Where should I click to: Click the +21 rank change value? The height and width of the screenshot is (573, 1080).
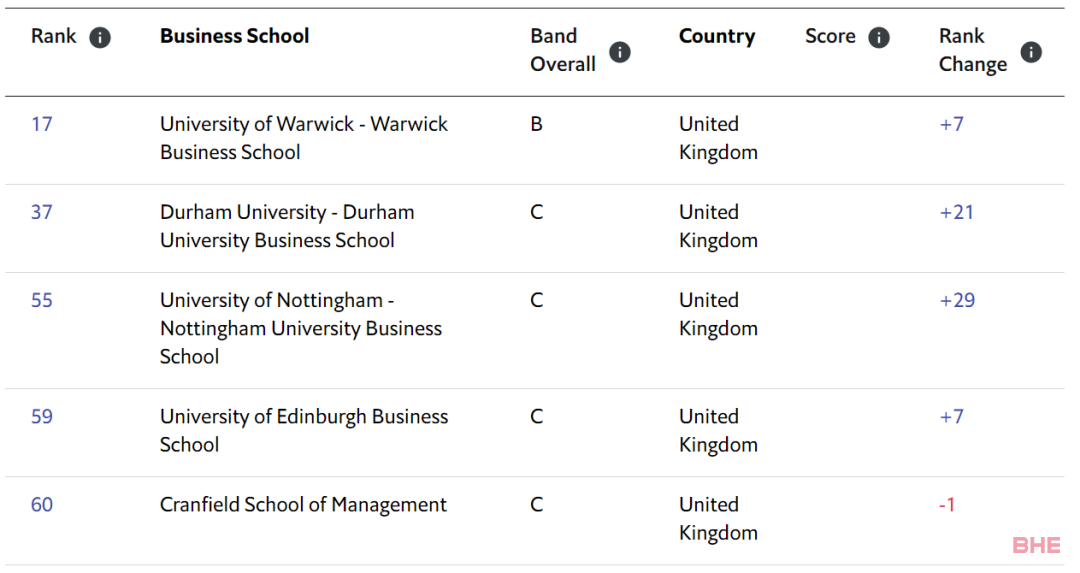click(x=957, y=212)
